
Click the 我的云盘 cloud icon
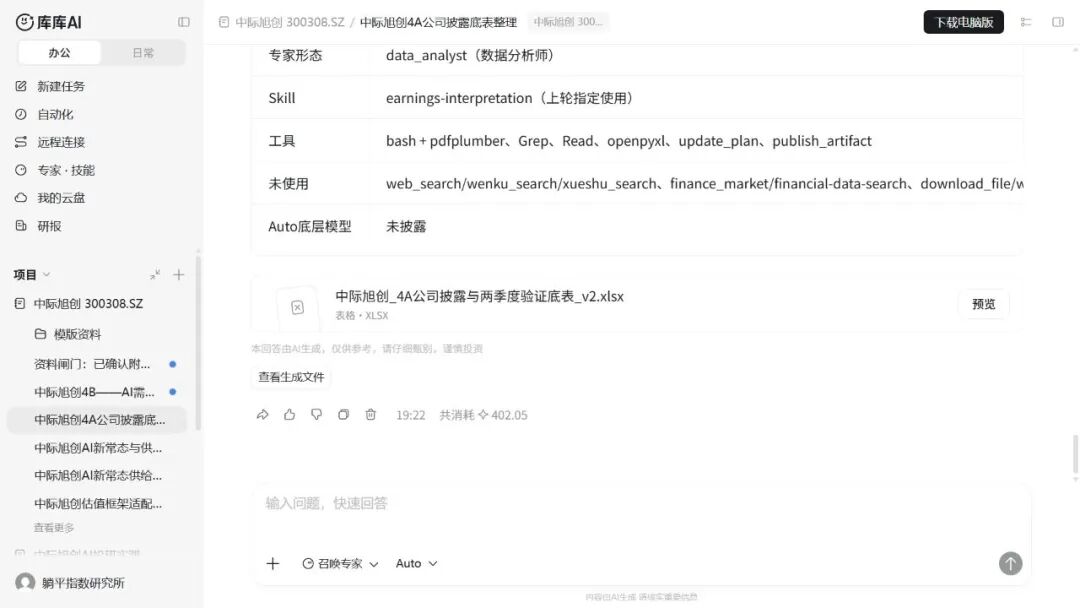tap(21, 198)
